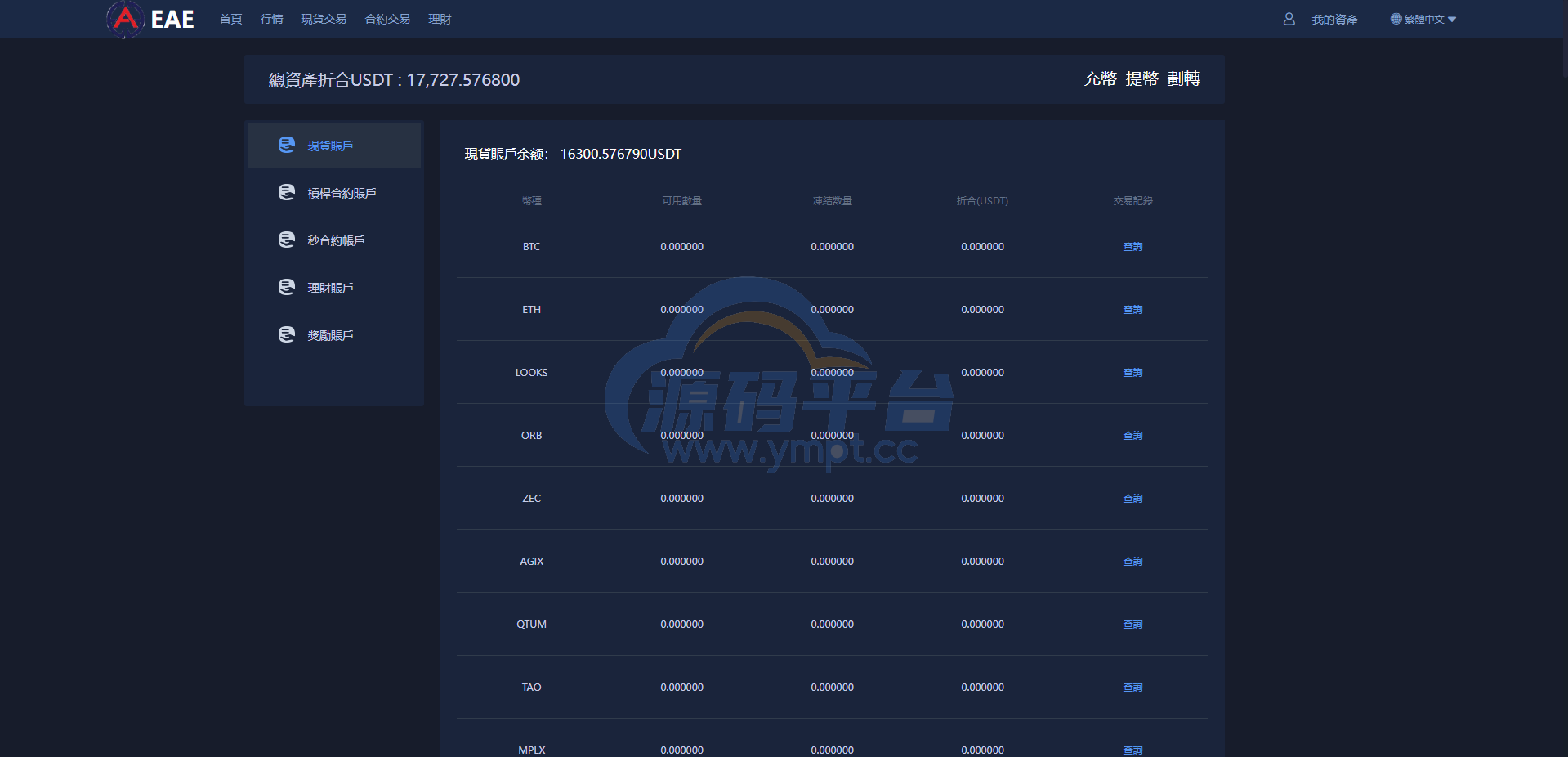Click the 總資產折合USDT total value text
The image size is (1568, 757).
pos(394,80)
